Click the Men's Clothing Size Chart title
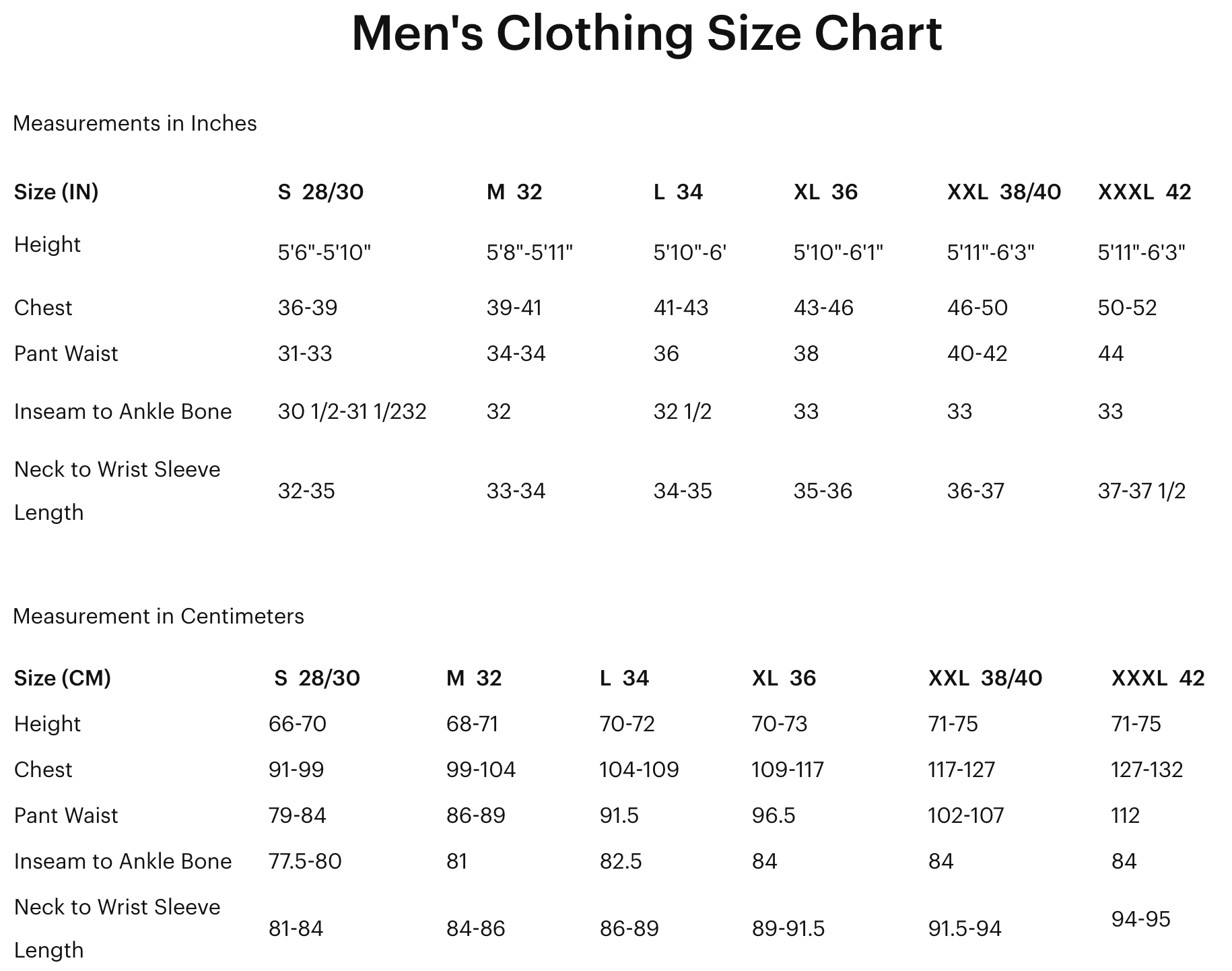Screen dimensions: 1232x971 (646, 34)
